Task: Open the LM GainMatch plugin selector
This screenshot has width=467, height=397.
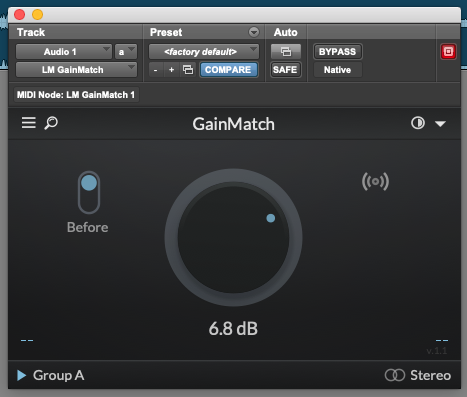Action: pyautogui.click(x=76, y=70)
